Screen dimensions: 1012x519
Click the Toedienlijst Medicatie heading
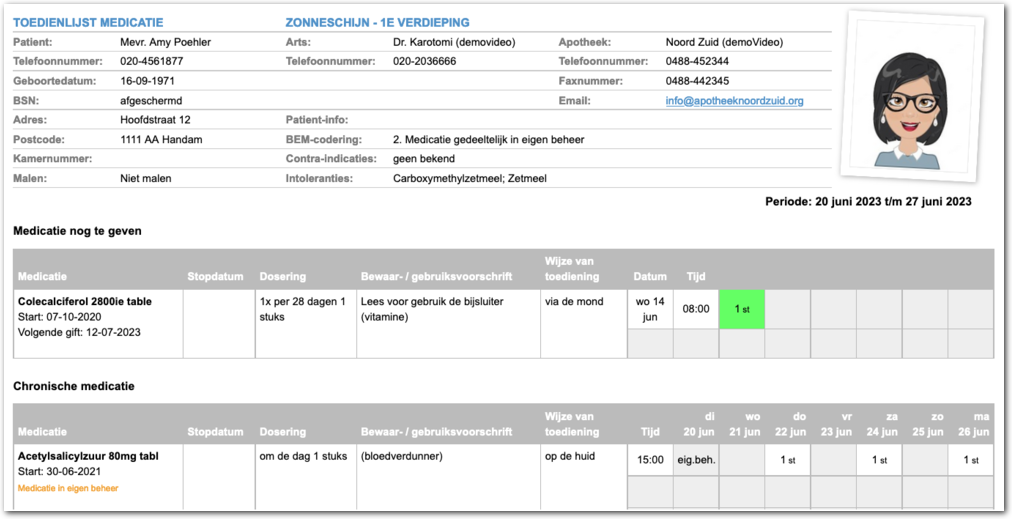click(88, 22)
